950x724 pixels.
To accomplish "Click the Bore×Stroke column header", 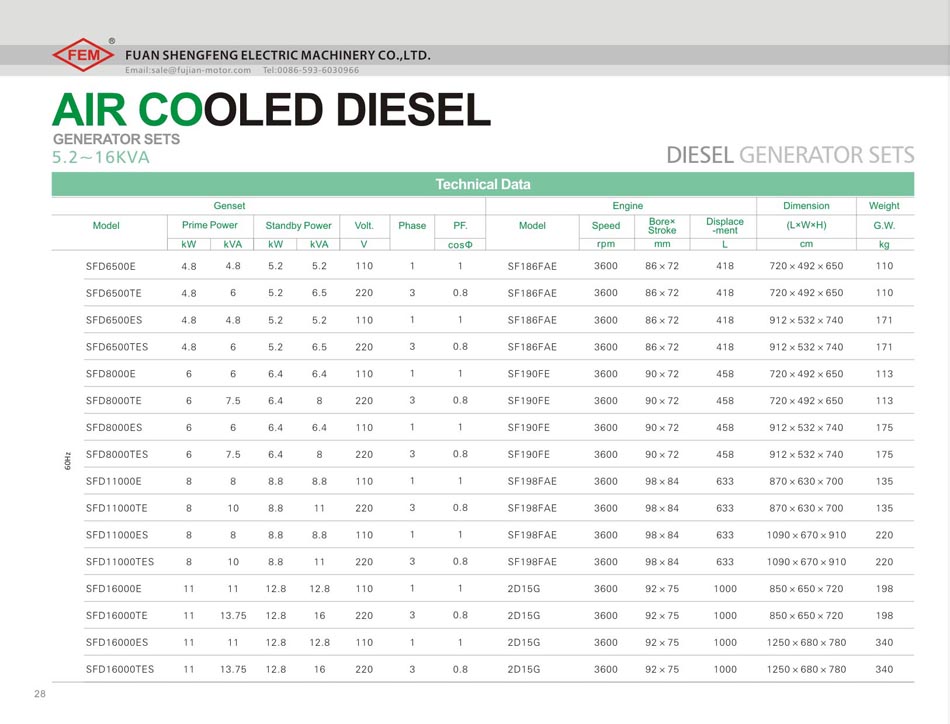I will 662,226.
